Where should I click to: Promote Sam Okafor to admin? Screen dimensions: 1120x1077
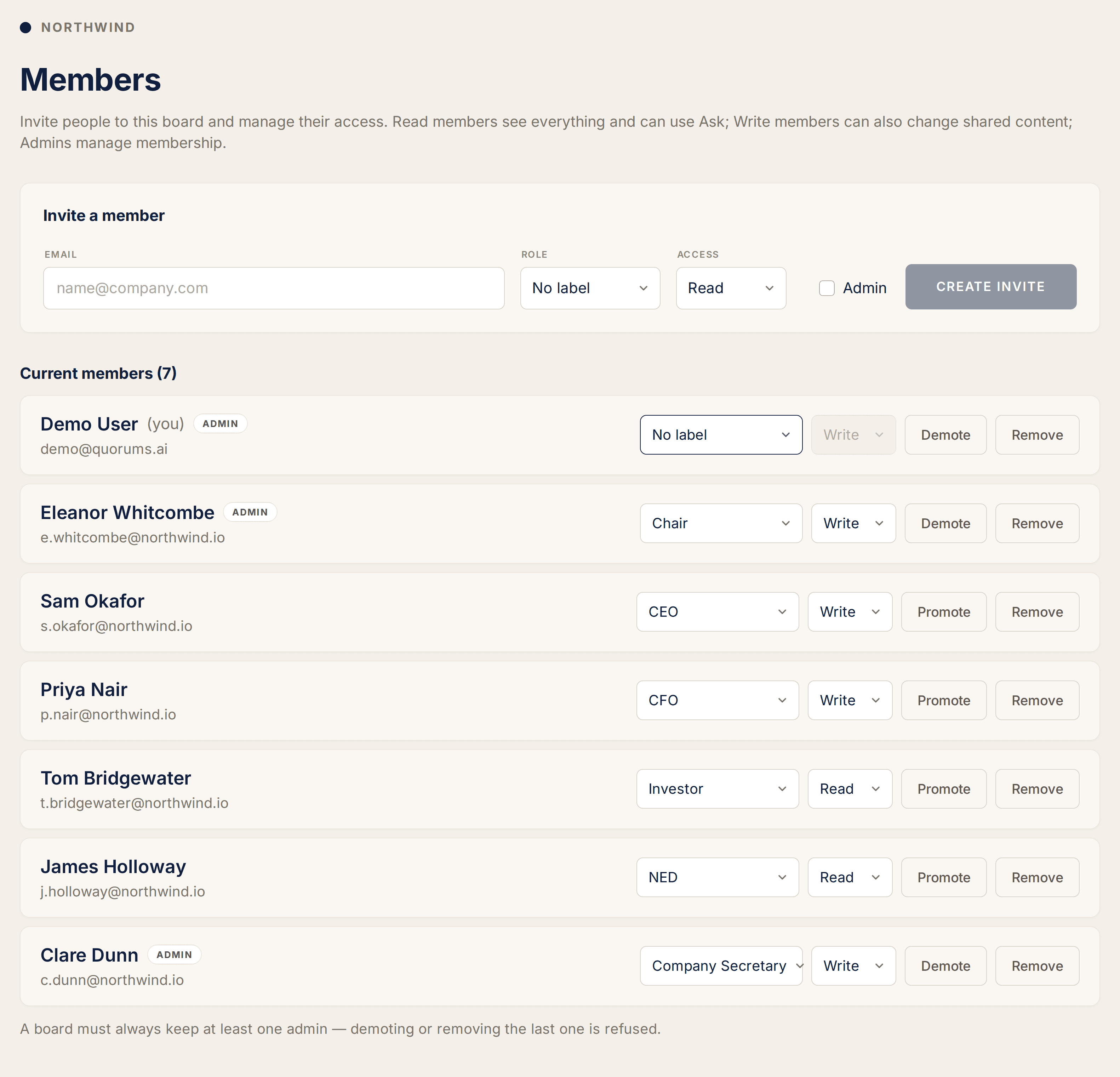point(944,612)
